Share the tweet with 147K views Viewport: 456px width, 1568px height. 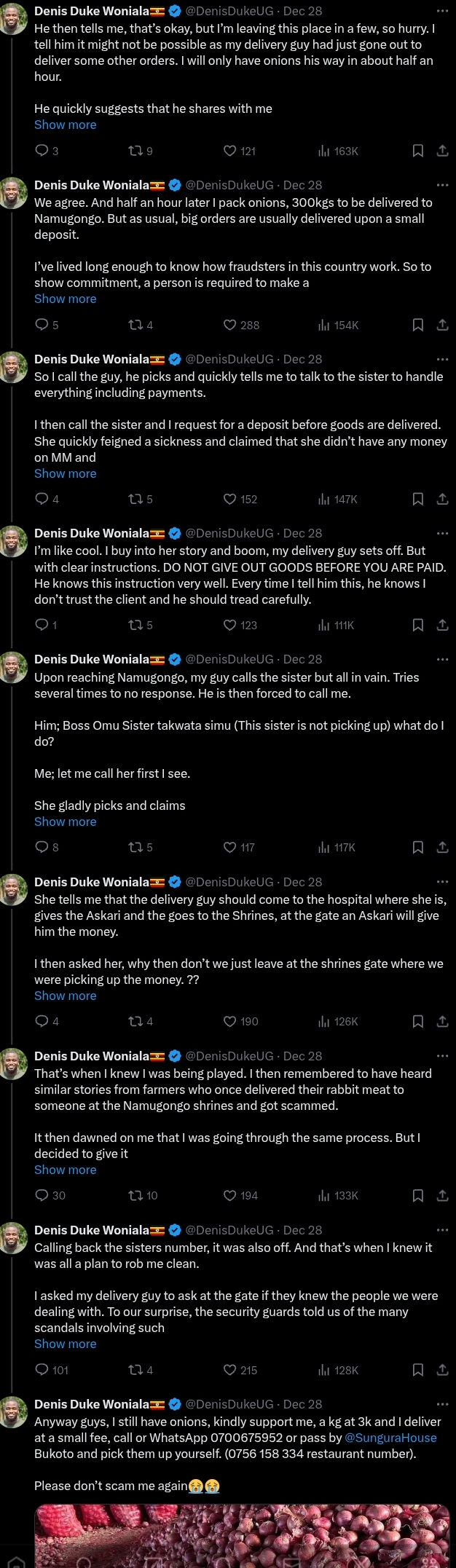pos(442,499)
